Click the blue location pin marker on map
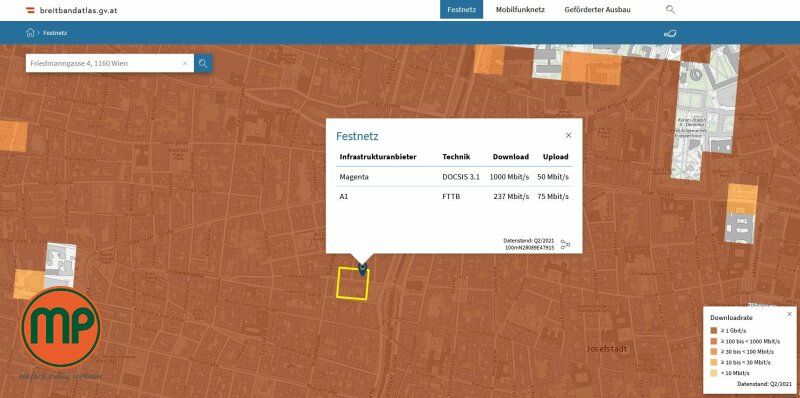 click(362, 269)
